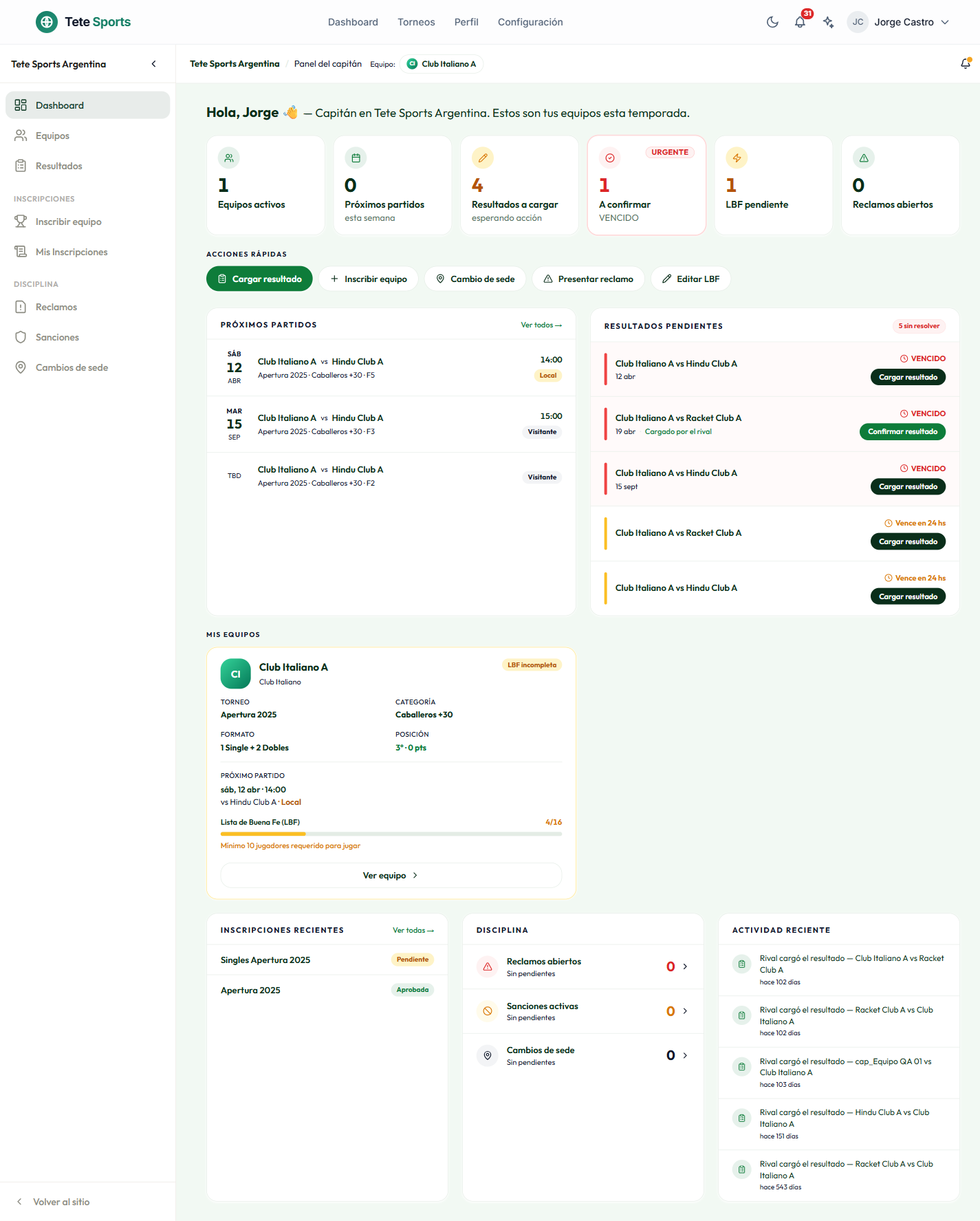Click the Reclamos sidebar icon

(x=21, y=307)
